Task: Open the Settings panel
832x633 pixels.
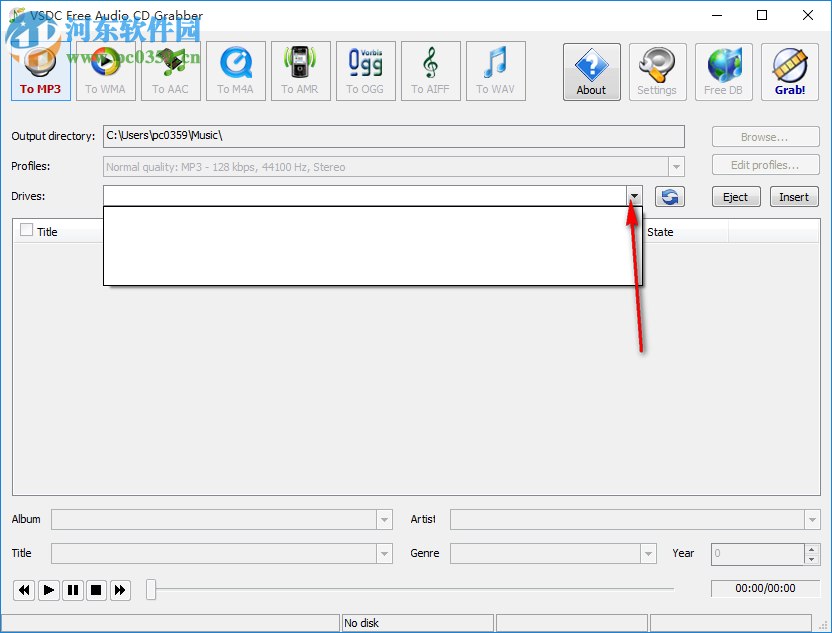Action: [x=657, y=70]
